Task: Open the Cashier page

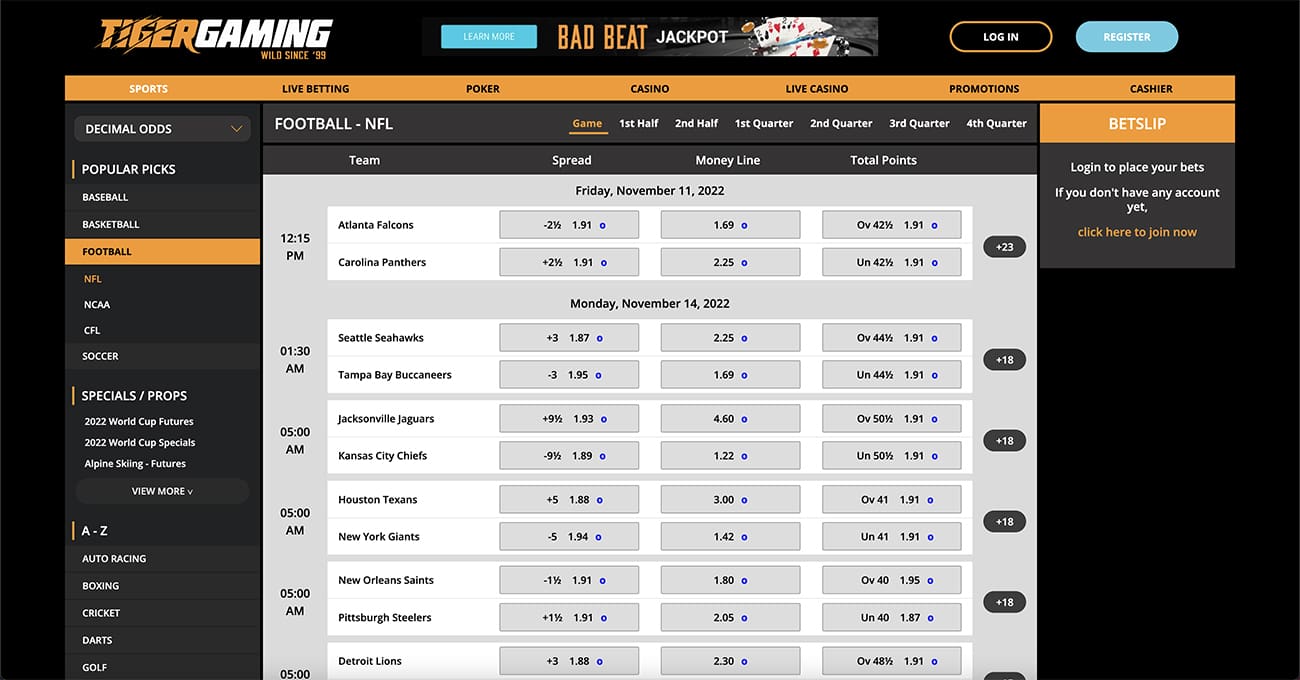Action: point(1151,89)
